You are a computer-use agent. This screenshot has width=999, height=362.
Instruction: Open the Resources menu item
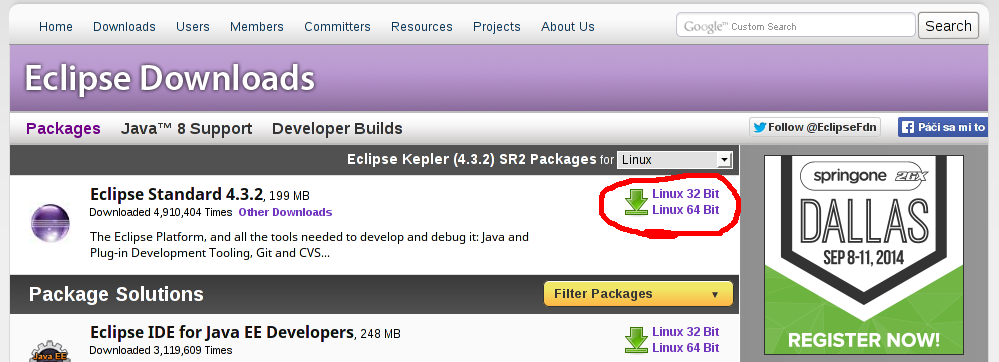pyautogui.click(x=422, y=27)
